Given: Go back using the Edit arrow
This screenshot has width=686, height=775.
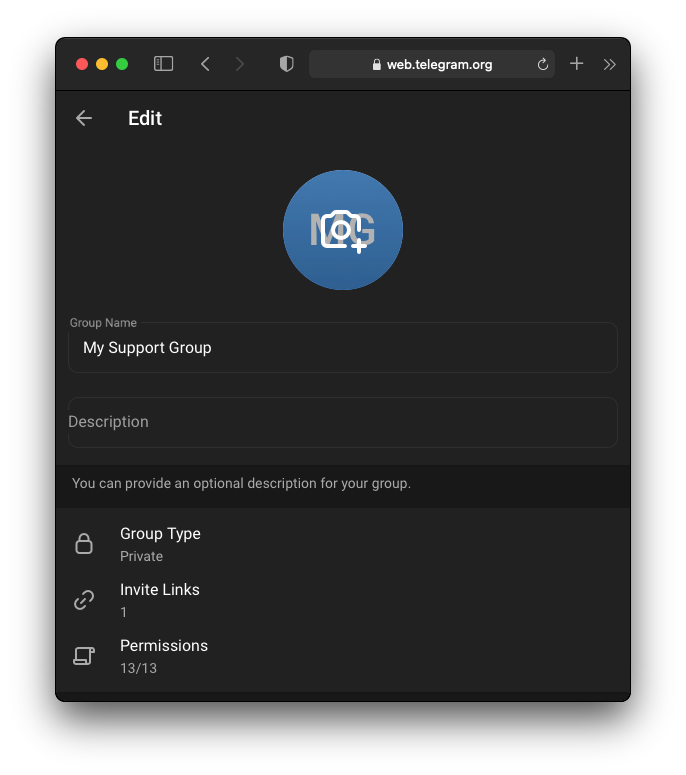Looking at the screenshot, I should [84, 118].
